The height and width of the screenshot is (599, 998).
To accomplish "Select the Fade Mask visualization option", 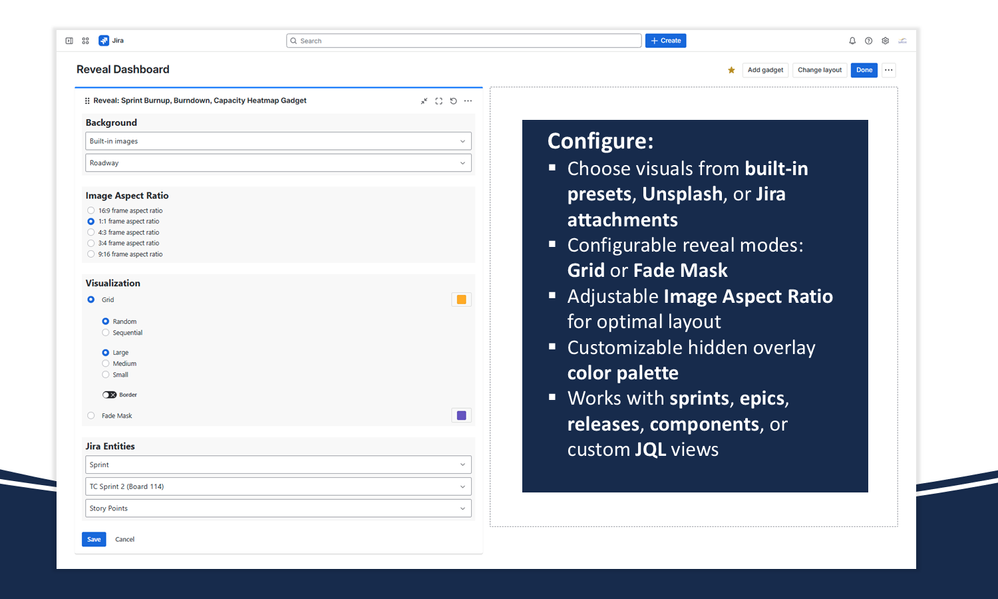I will pyautogui.click(x=91, y=416).
